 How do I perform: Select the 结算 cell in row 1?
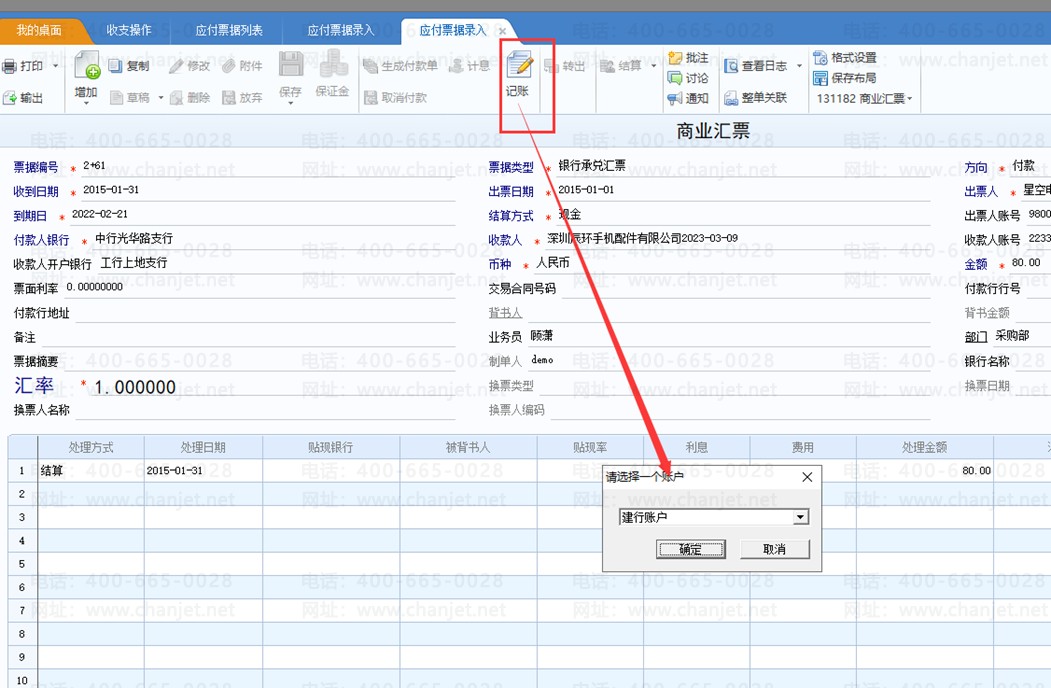pos(90,470)
